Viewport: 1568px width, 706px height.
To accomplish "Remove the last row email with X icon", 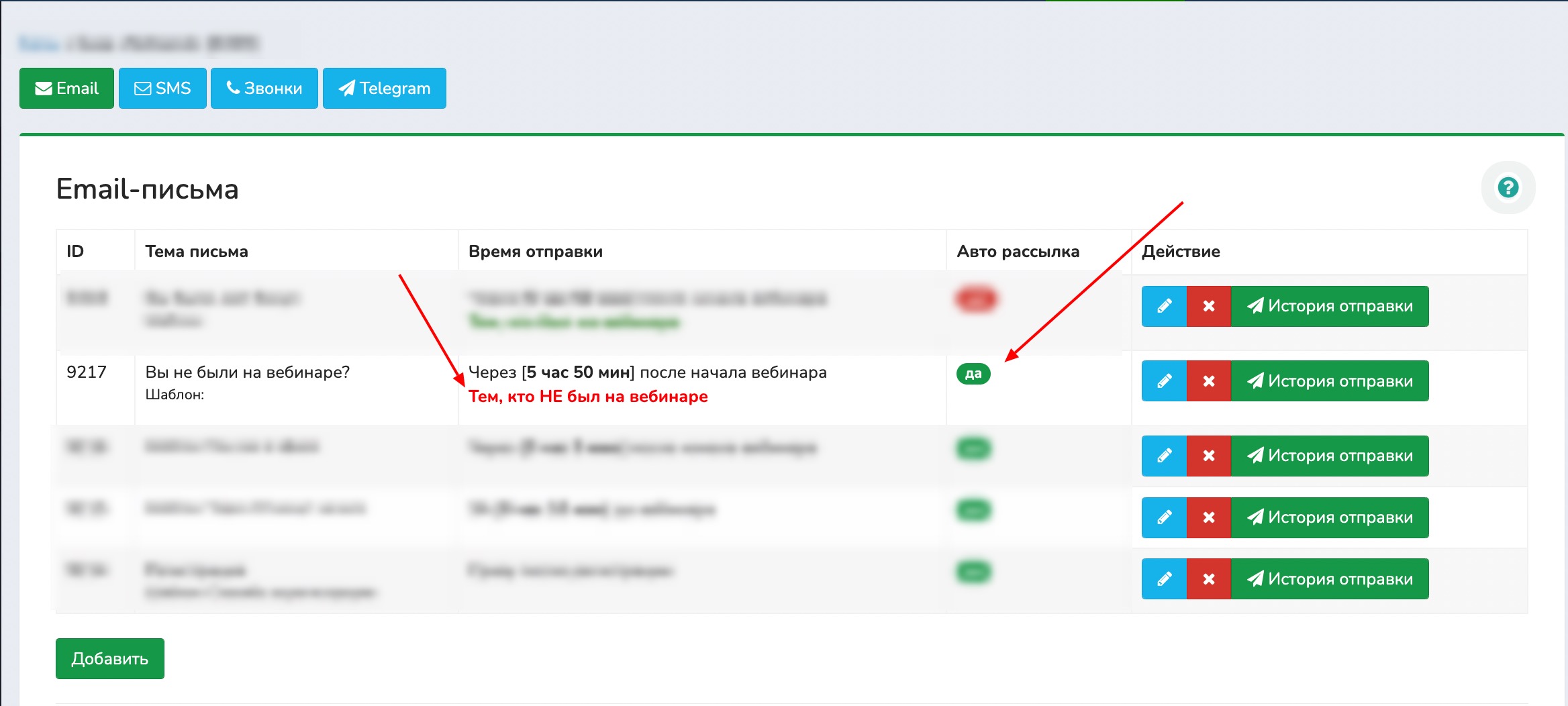I will [1208, 578].
